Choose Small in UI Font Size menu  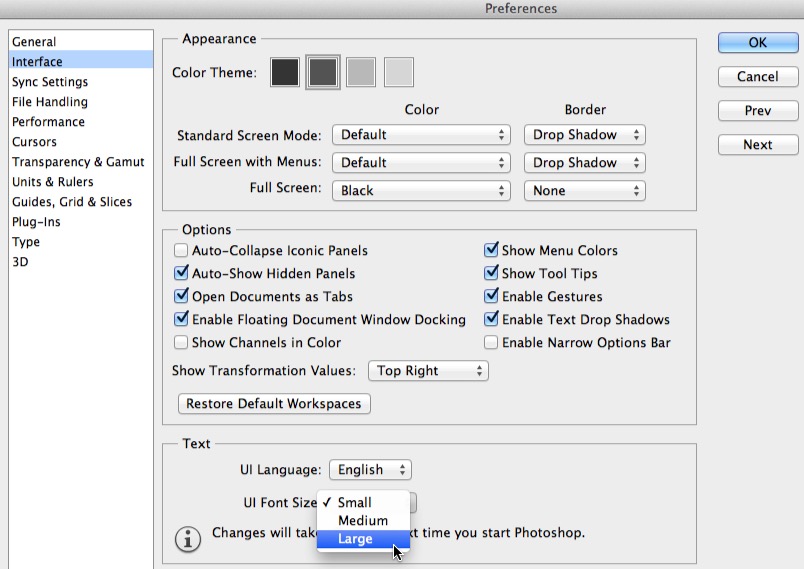[x=363, y=502]
